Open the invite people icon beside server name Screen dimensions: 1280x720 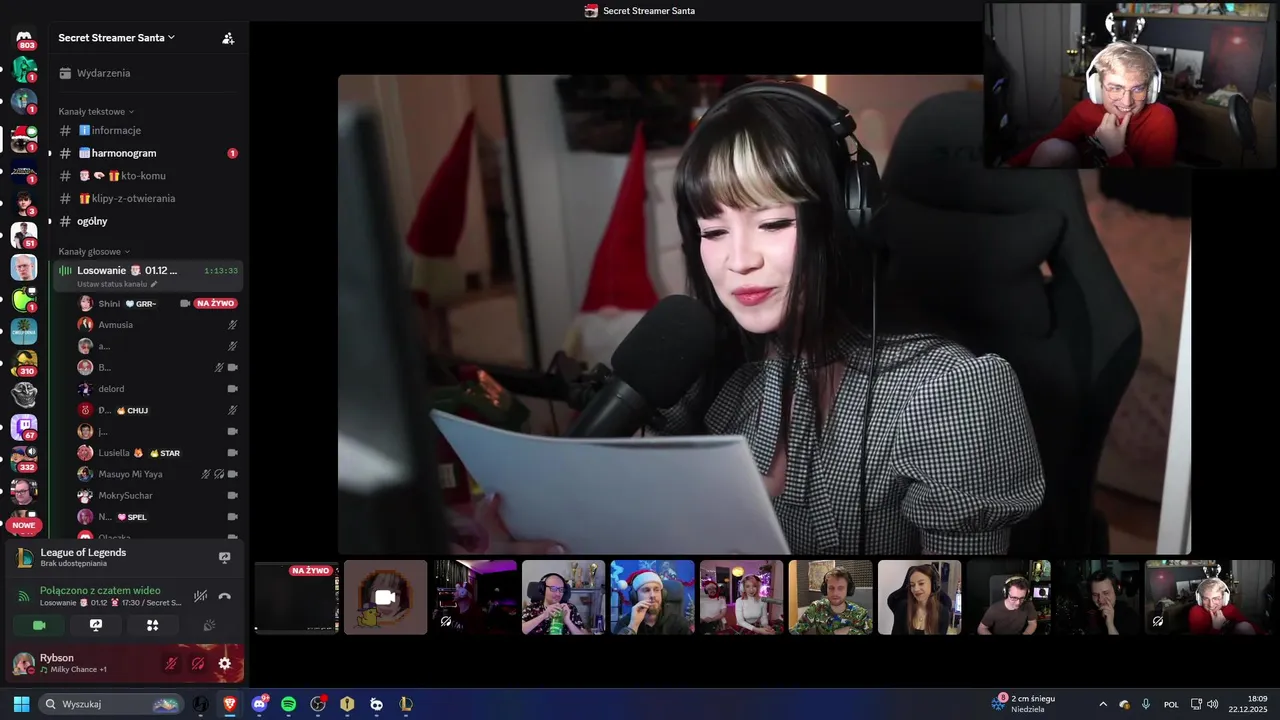click(x=228, y=38)
